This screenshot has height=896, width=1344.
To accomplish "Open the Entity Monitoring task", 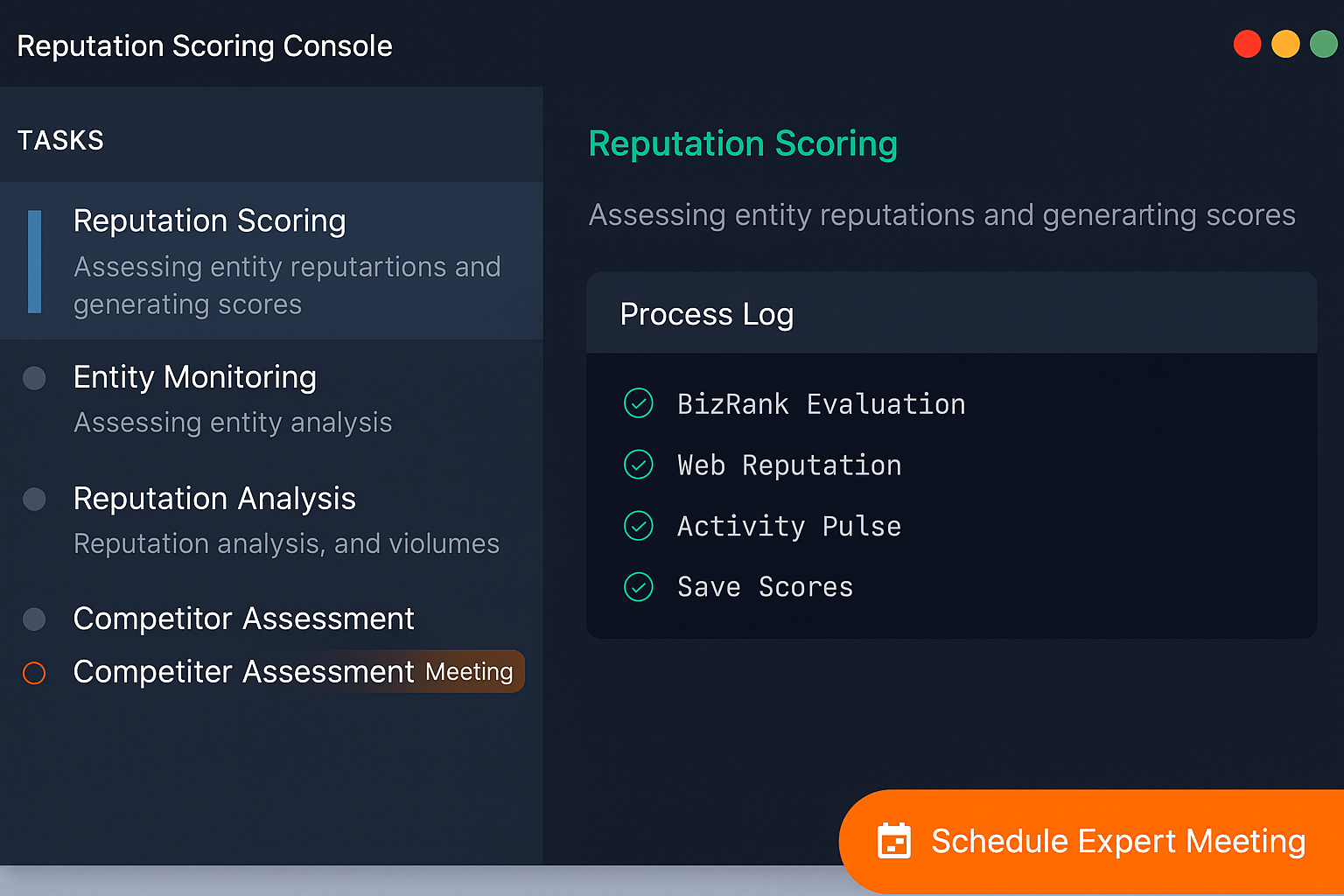I will pyautogui.click(x=194, y=377).
